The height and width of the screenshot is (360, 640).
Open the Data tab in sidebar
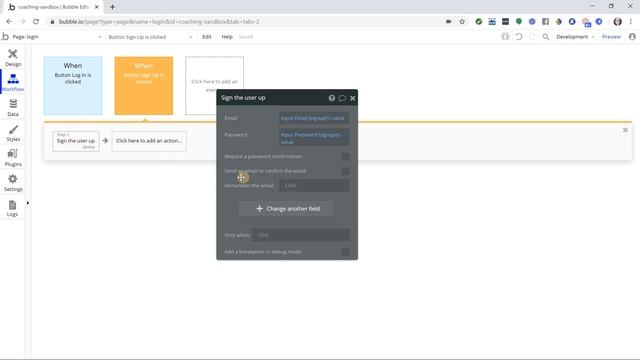(x=13, y=107)
